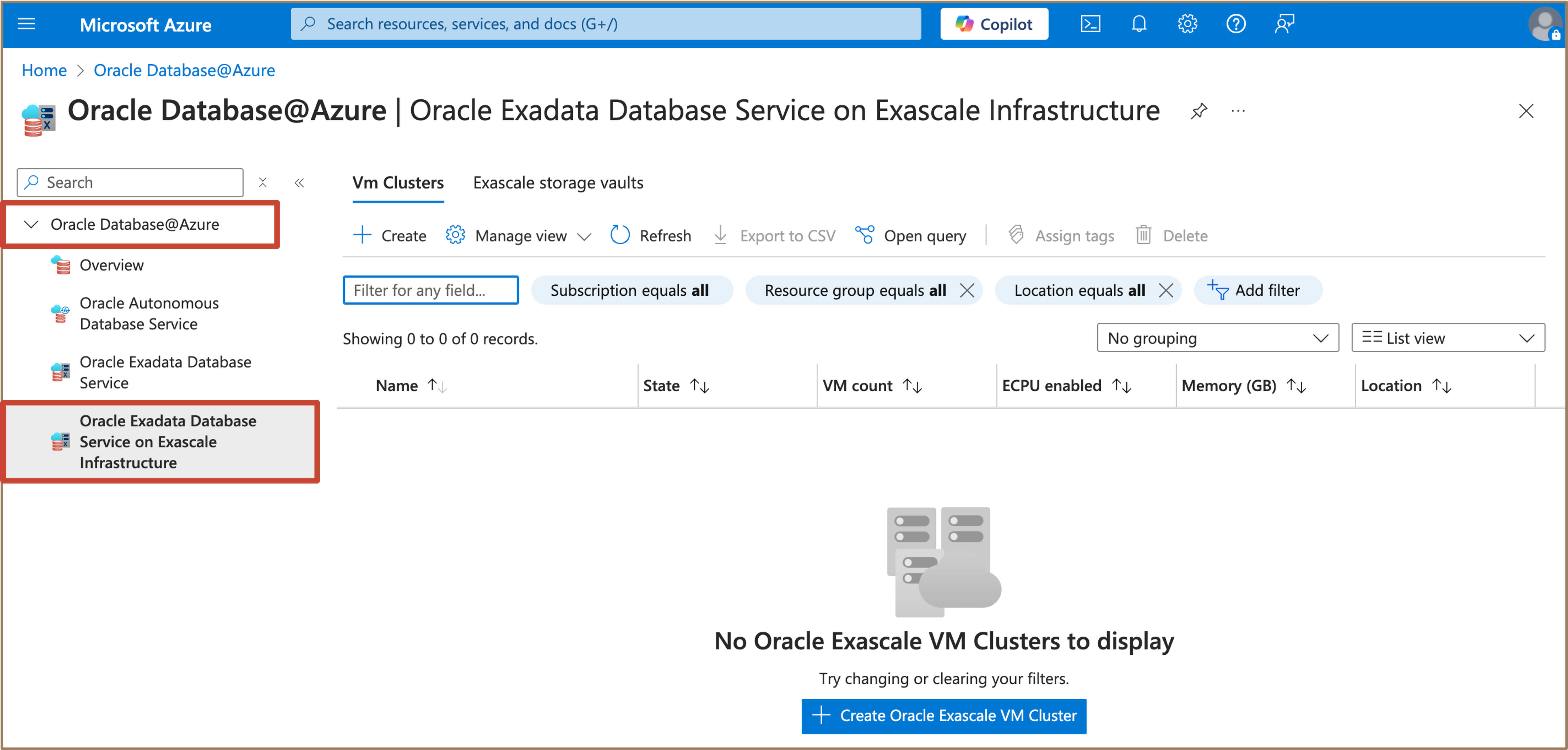The image size is (1568, 750).
Task: Open the feedback icon in the header
Action: (x=1284, y=24)
